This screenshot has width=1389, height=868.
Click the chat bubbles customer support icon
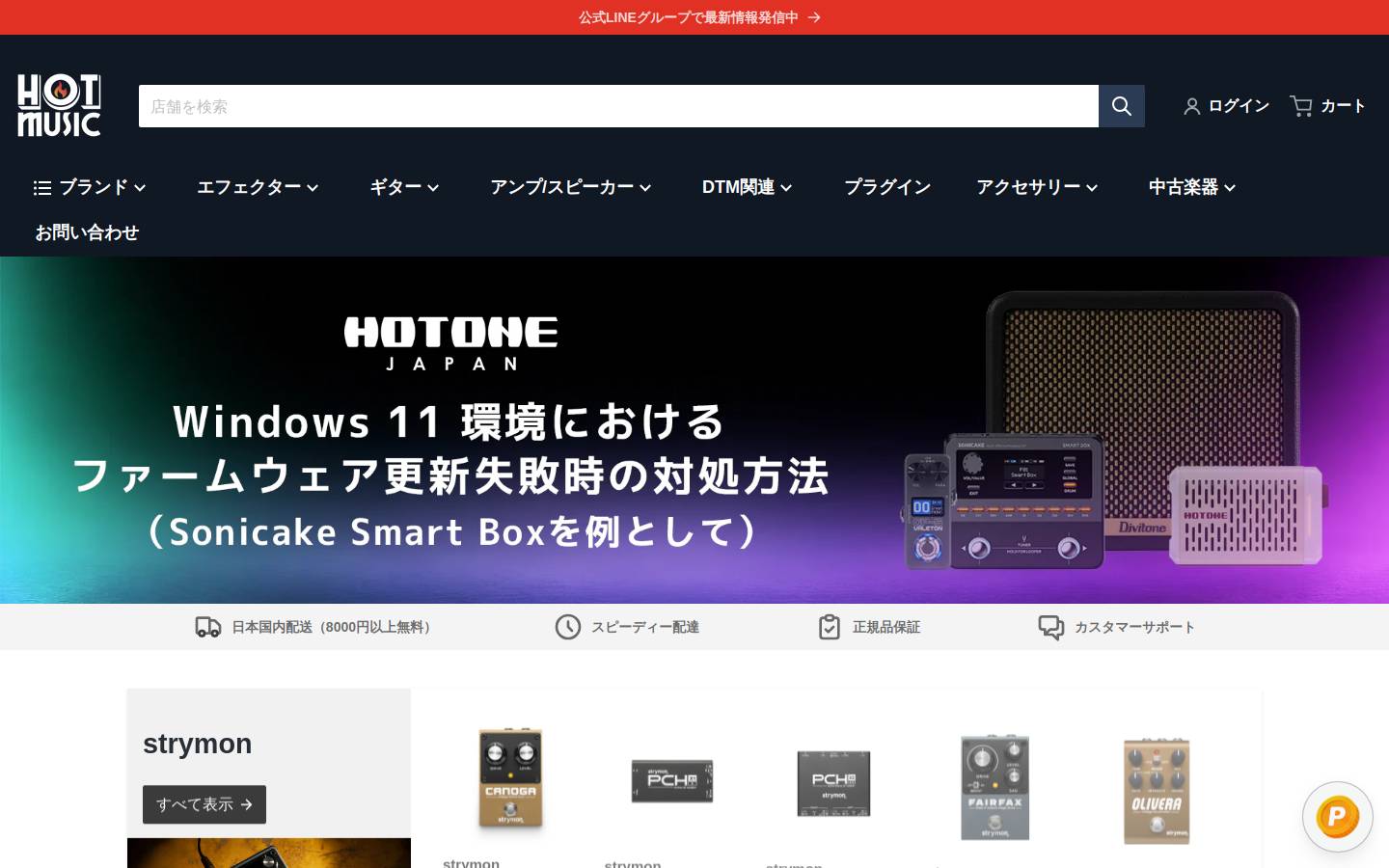[x=1051, y=627]
